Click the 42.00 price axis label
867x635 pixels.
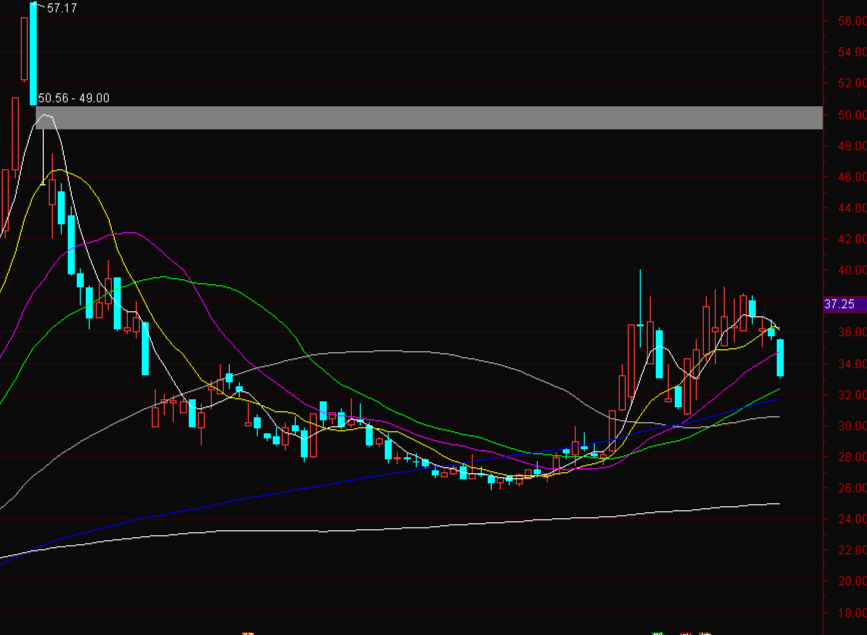pos(852,239)
